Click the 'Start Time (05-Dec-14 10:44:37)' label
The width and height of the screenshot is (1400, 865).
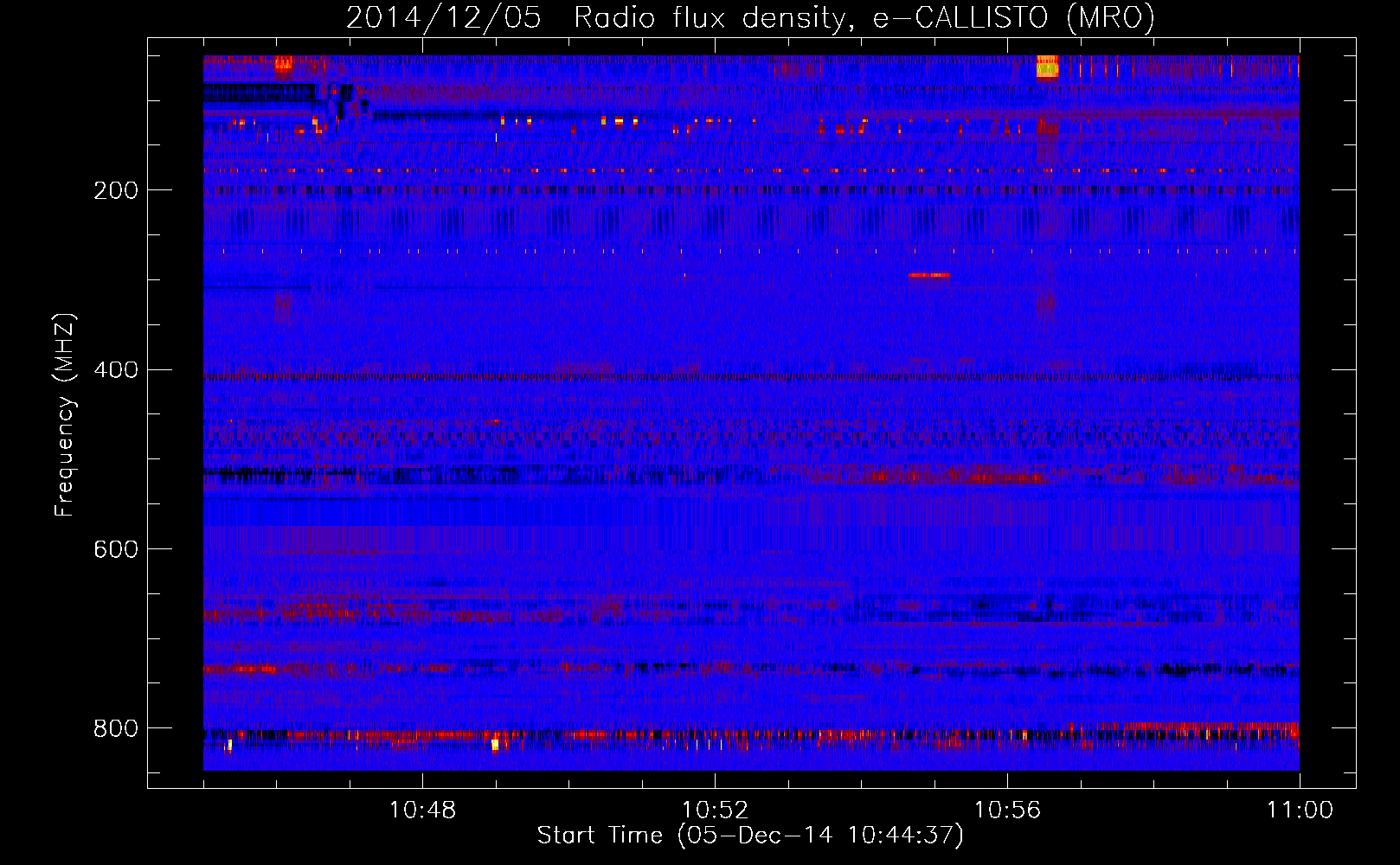coord(750,836)
